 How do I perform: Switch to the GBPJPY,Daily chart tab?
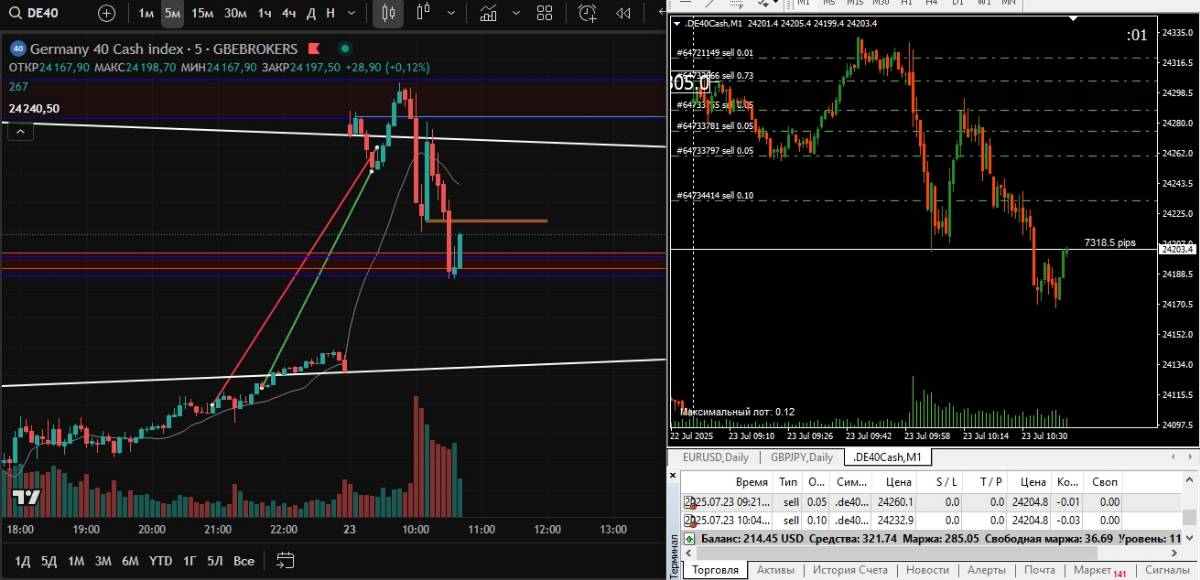coord(801,457)
